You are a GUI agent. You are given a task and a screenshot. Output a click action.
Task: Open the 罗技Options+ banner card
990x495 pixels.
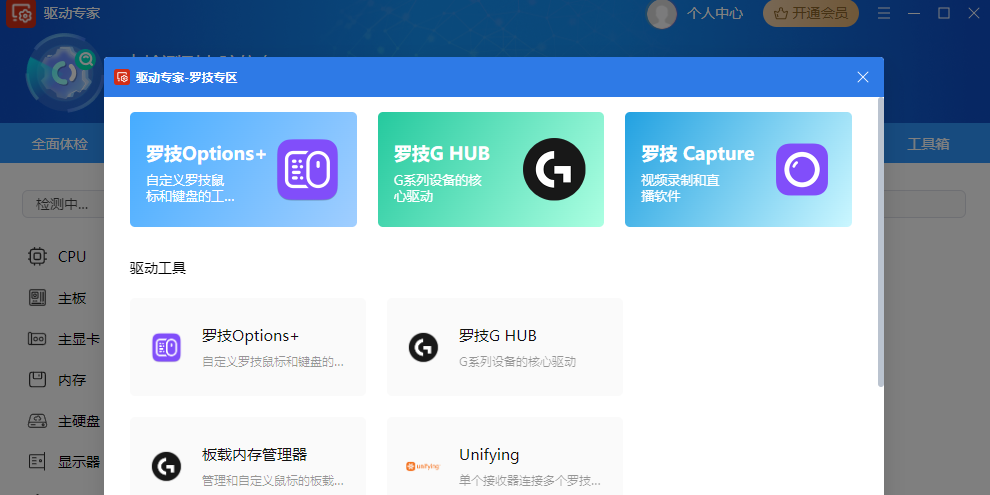(x=243, y=169)
